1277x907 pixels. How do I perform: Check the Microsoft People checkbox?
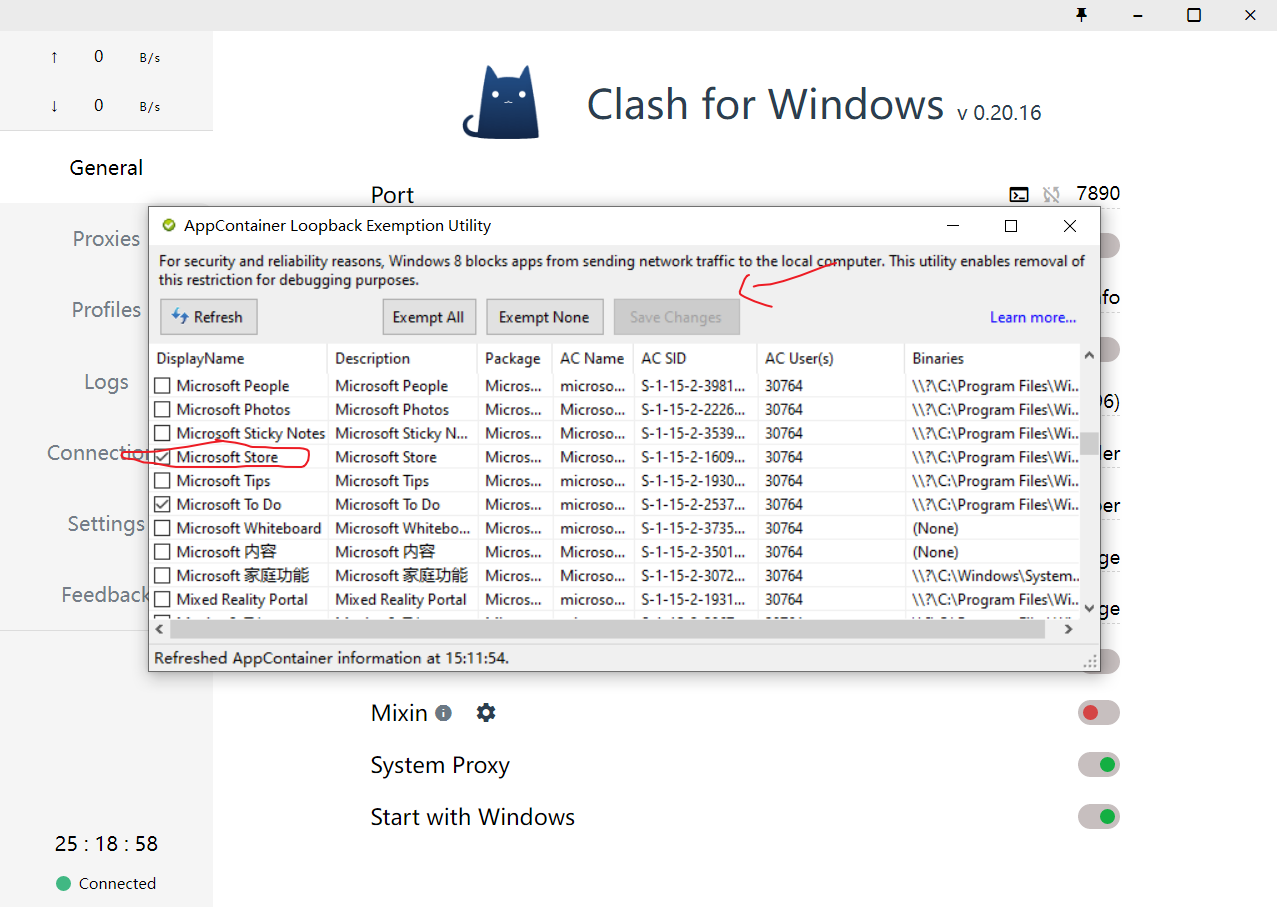click(162, 386)
